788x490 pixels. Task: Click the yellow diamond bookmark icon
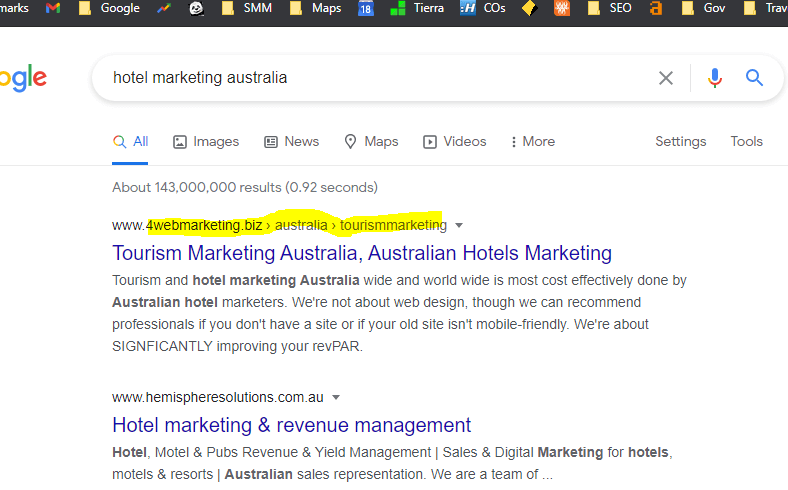coord(529,8)
